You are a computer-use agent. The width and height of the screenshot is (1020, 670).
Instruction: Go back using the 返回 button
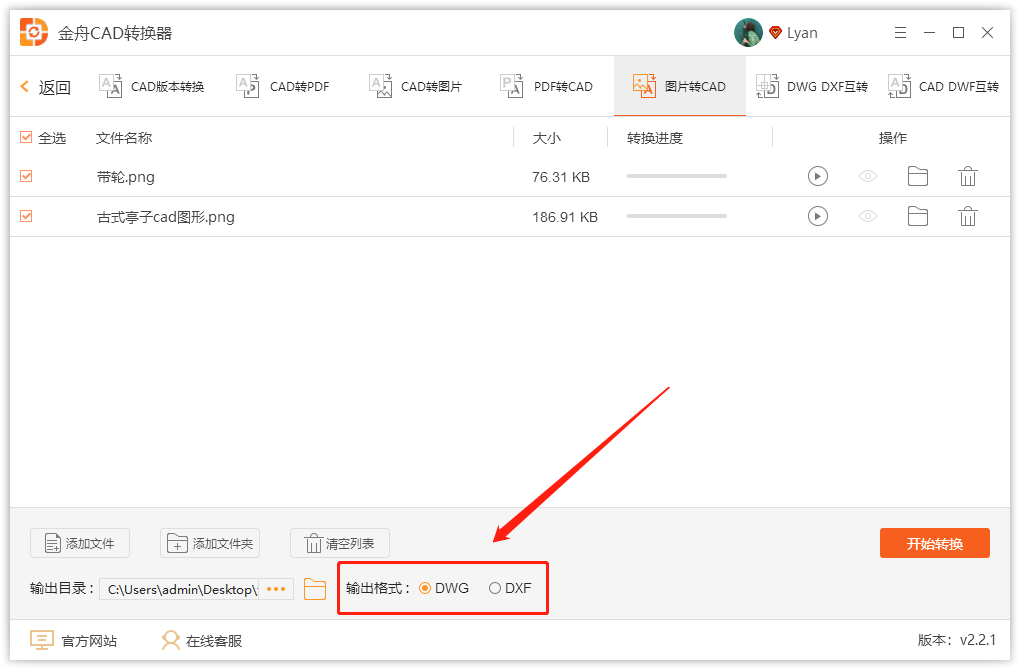(45, 86)
